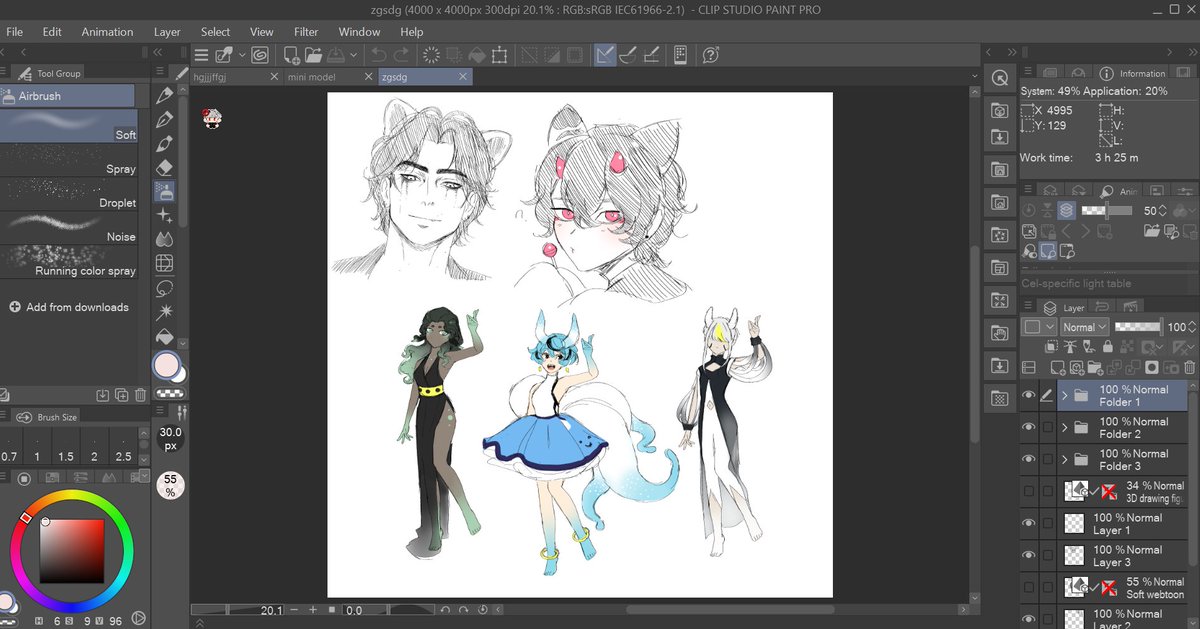Click the main drawing color swatch in toolbar
Viewport: 1200px width, 629px height.
pyautogui.click(x=167, y=365)
